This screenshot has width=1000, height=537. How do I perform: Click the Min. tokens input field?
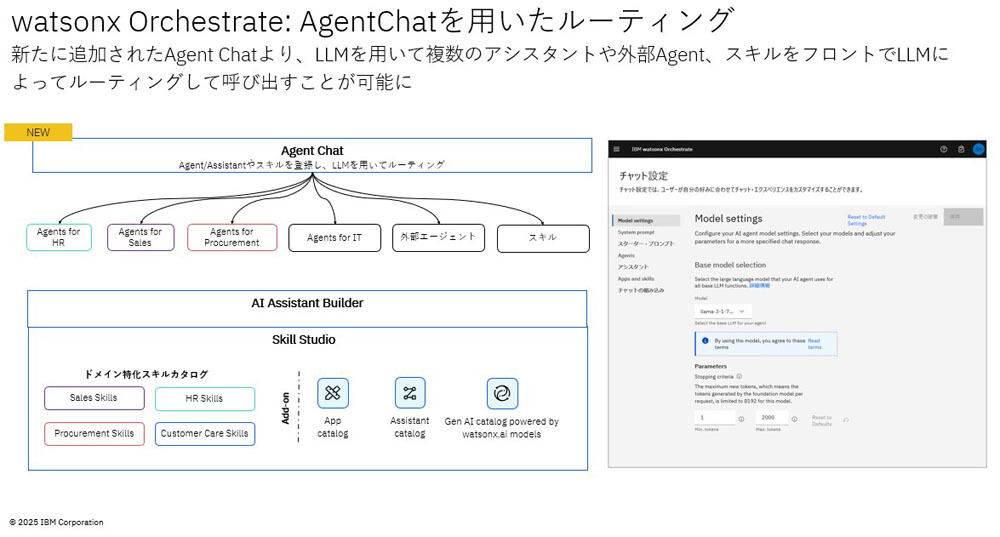[714, 418]
